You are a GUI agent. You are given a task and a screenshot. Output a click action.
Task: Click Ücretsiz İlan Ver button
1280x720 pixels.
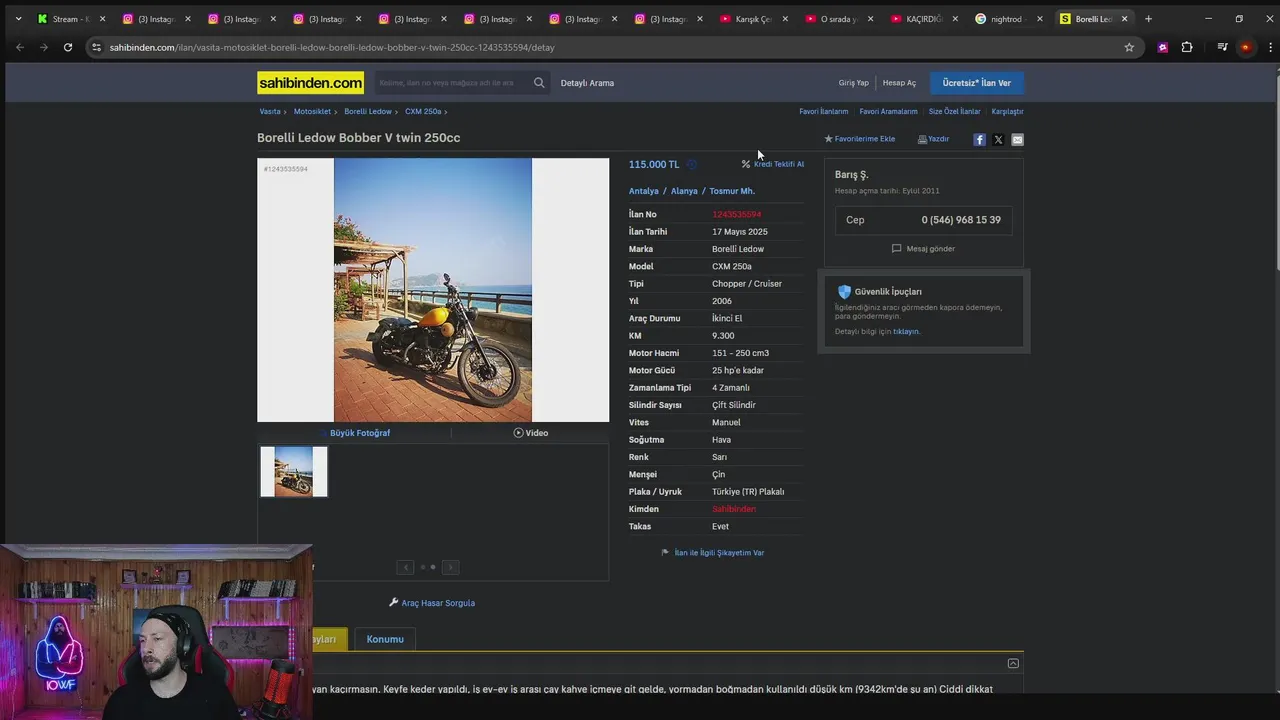(976, 83)
